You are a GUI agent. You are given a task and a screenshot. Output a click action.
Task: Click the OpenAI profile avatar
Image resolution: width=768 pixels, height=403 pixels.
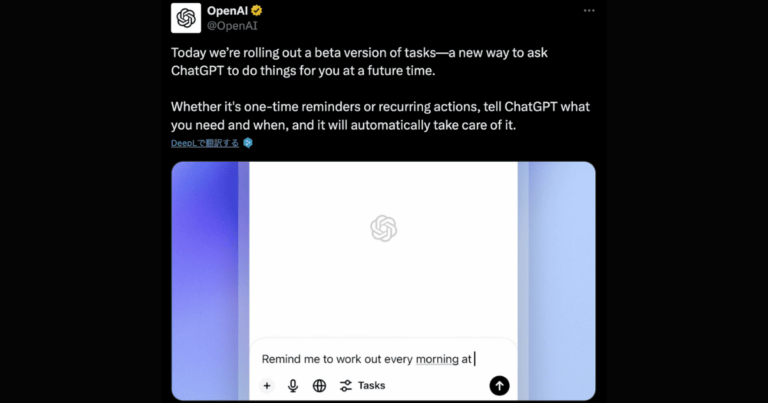click(x=186, y=18)
